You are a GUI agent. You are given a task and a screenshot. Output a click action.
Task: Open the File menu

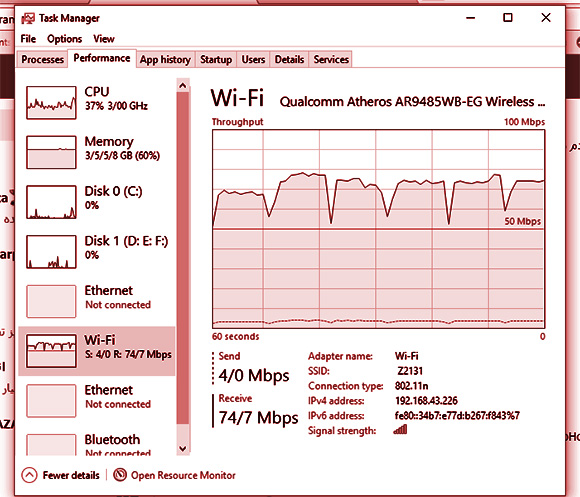point(28,39)
